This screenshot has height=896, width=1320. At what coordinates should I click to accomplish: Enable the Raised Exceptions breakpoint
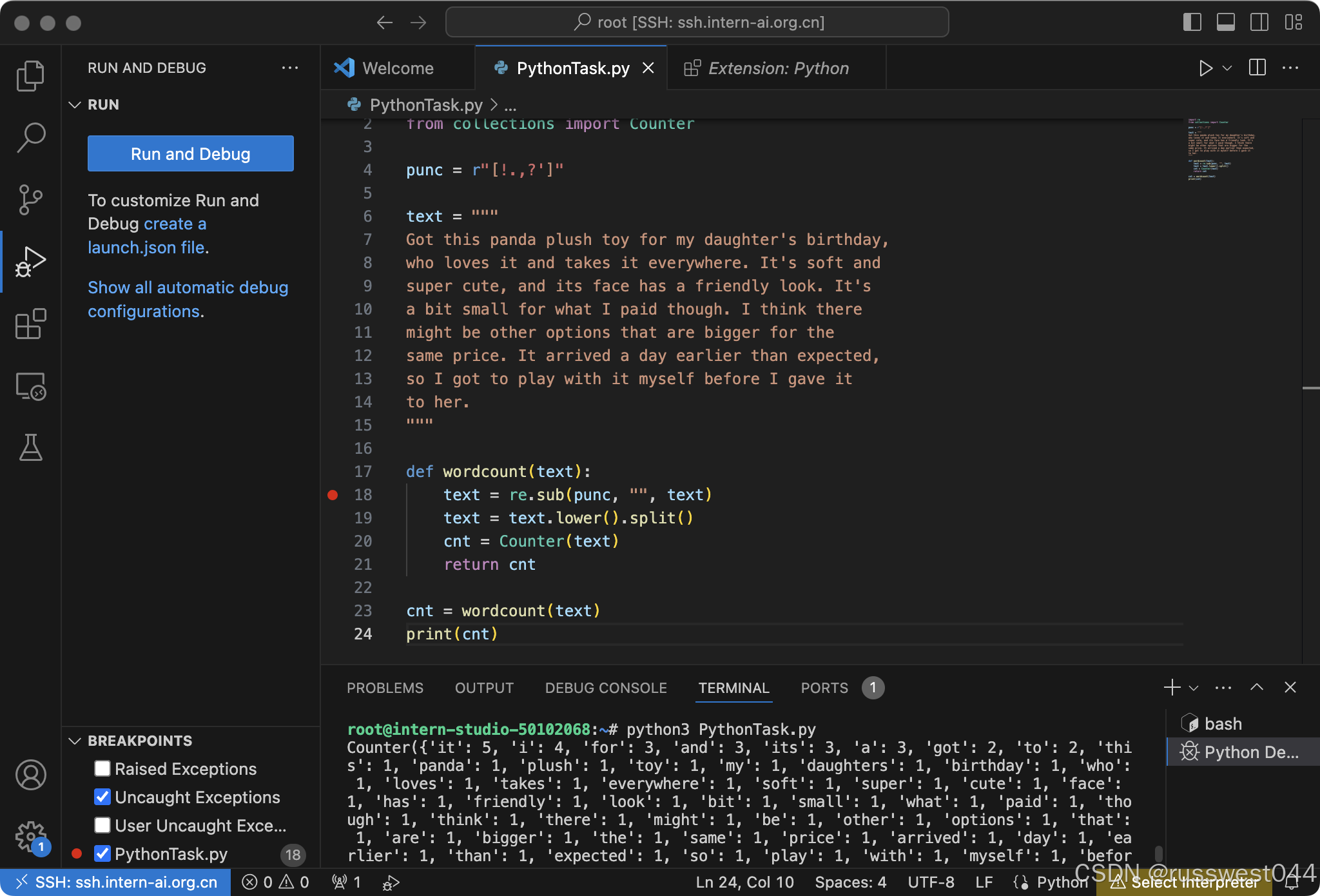click(102, 768)
